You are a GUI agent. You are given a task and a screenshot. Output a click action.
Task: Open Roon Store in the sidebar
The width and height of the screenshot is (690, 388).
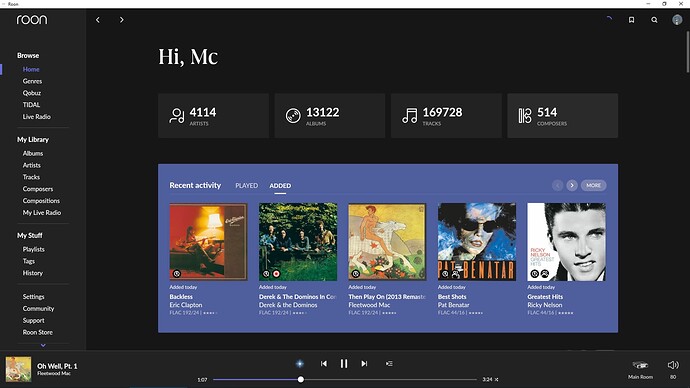[38, 333]
